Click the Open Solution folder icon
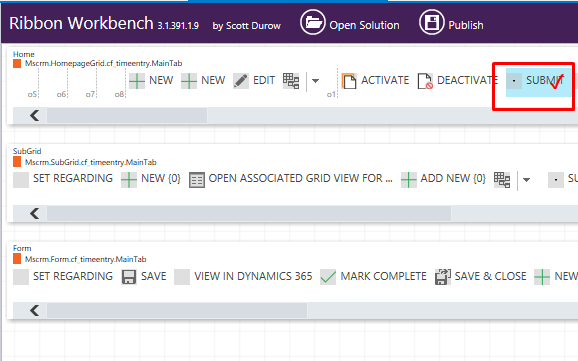The width and height of the screenshot is (578, 361). pos(313,22)
